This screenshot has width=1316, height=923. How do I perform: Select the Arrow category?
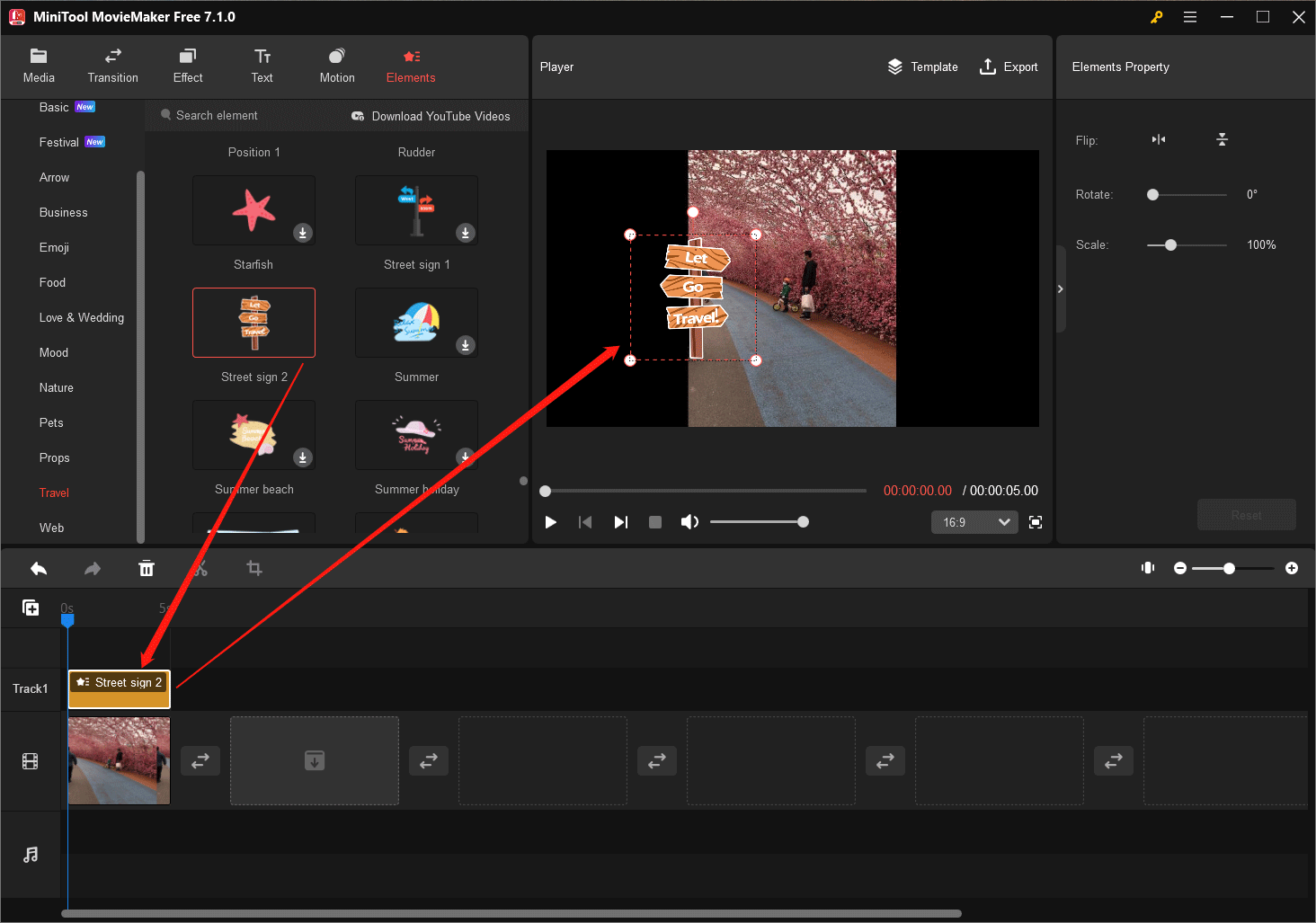click(54, 177)
